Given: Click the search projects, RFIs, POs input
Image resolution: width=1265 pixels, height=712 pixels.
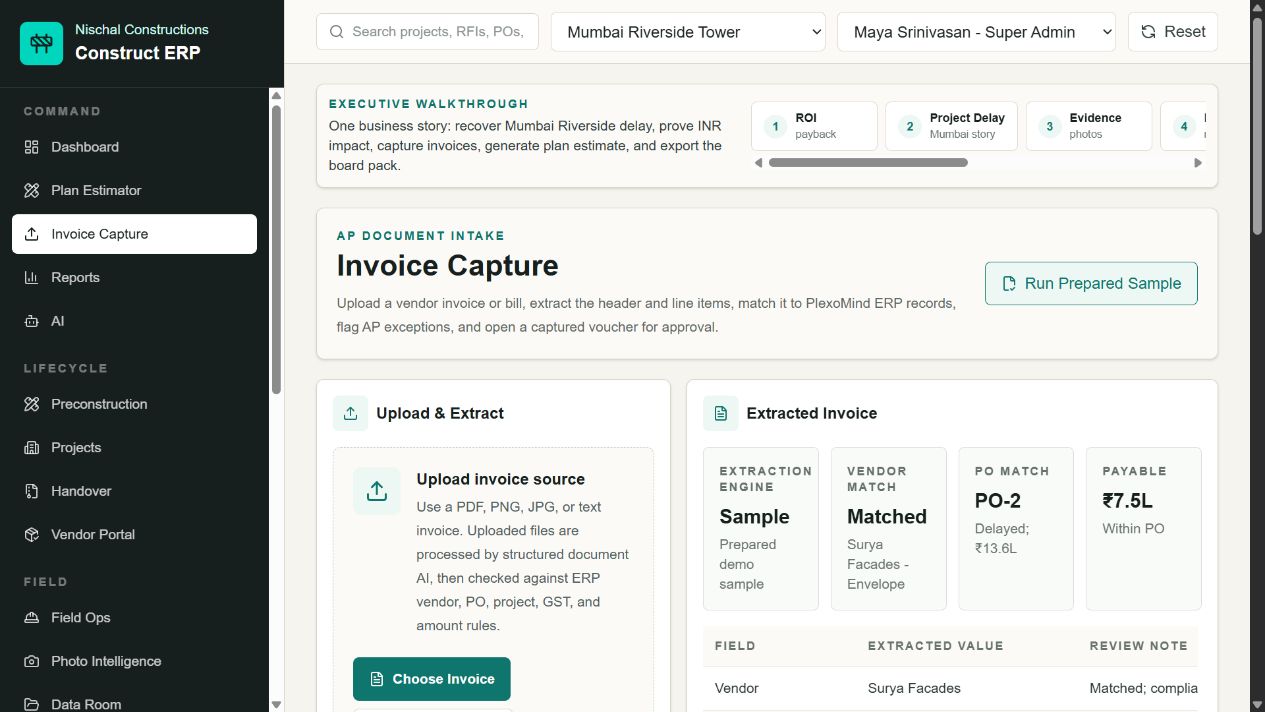Looking at the screenshot, I should (427, 32).
